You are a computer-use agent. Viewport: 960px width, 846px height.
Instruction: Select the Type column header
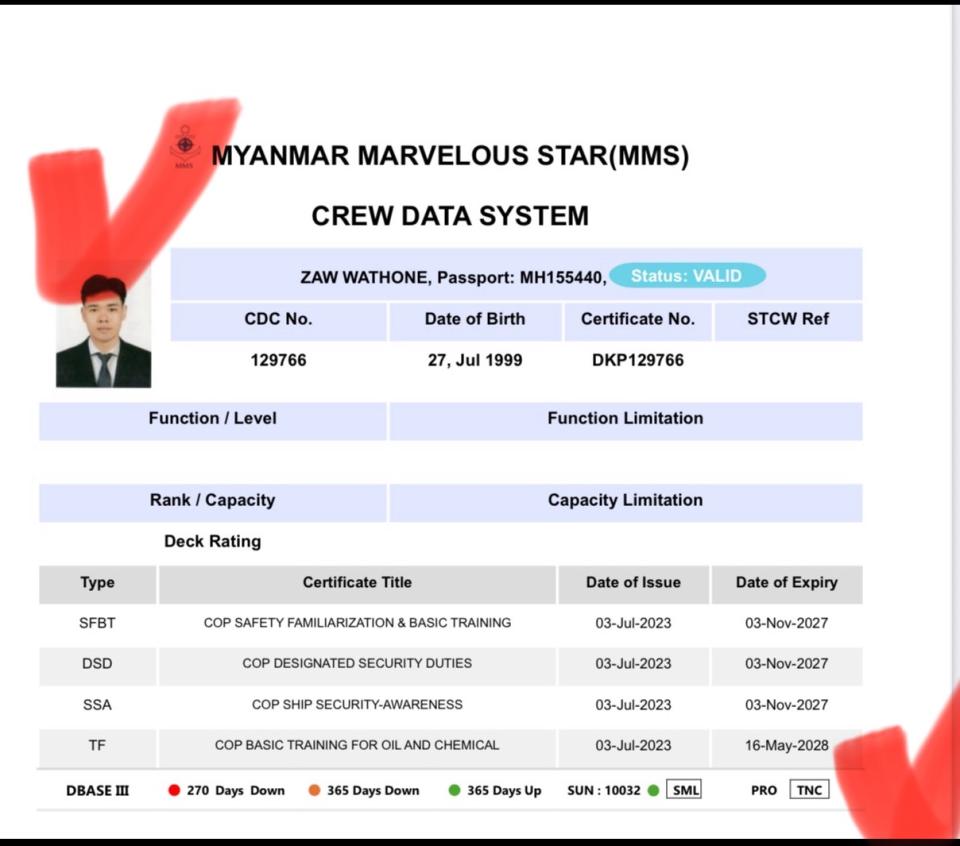[97, 583]
